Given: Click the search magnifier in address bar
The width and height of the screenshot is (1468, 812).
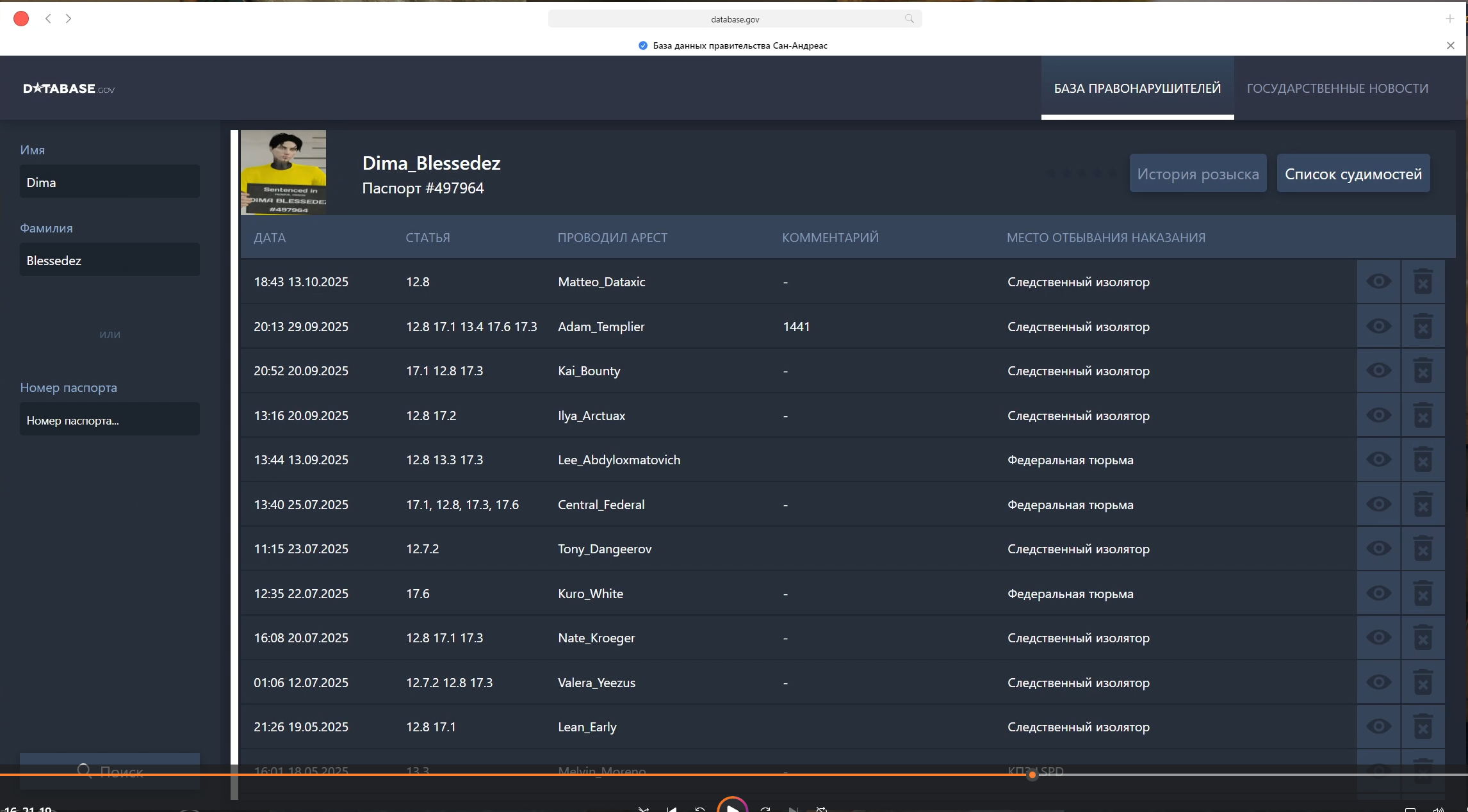Looking at the screenshot, I should coord(909,19).
